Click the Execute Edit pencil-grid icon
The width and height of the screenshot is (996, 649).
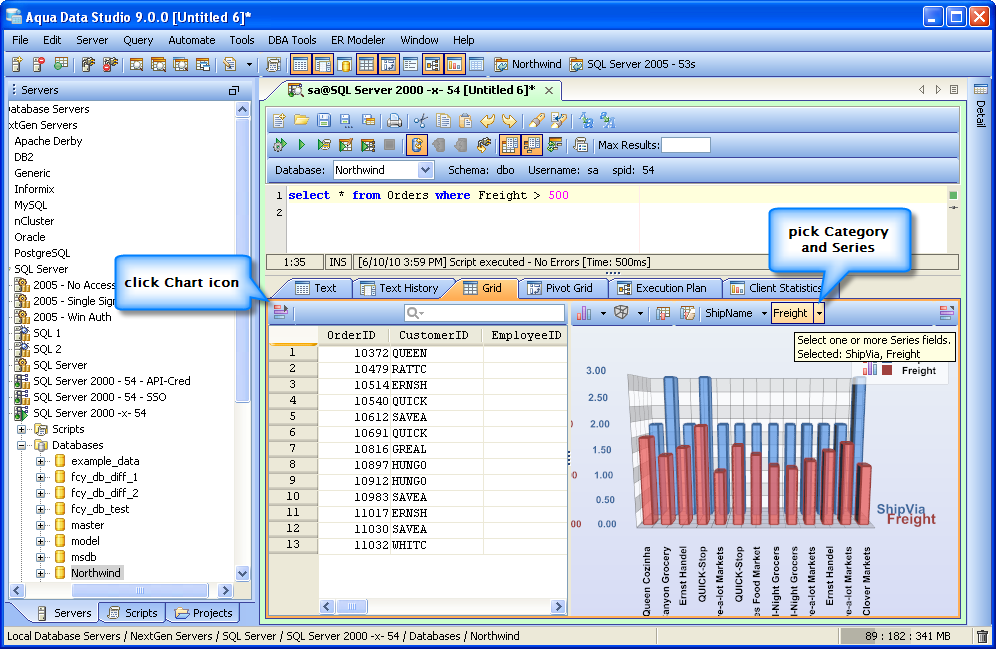(x=346, y=145)
